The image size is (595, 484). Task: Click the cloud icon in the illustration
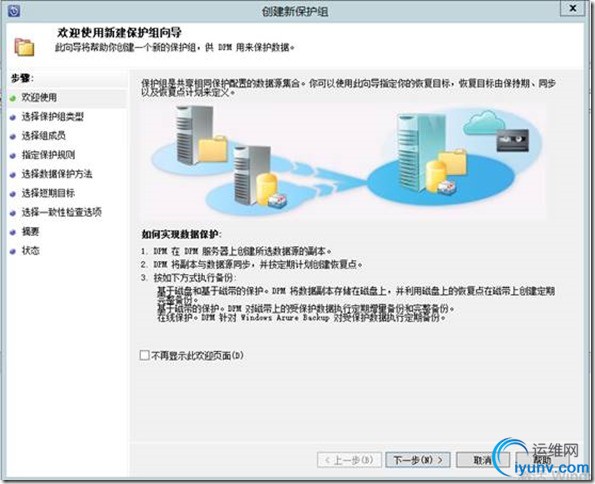tap(484, 123)
